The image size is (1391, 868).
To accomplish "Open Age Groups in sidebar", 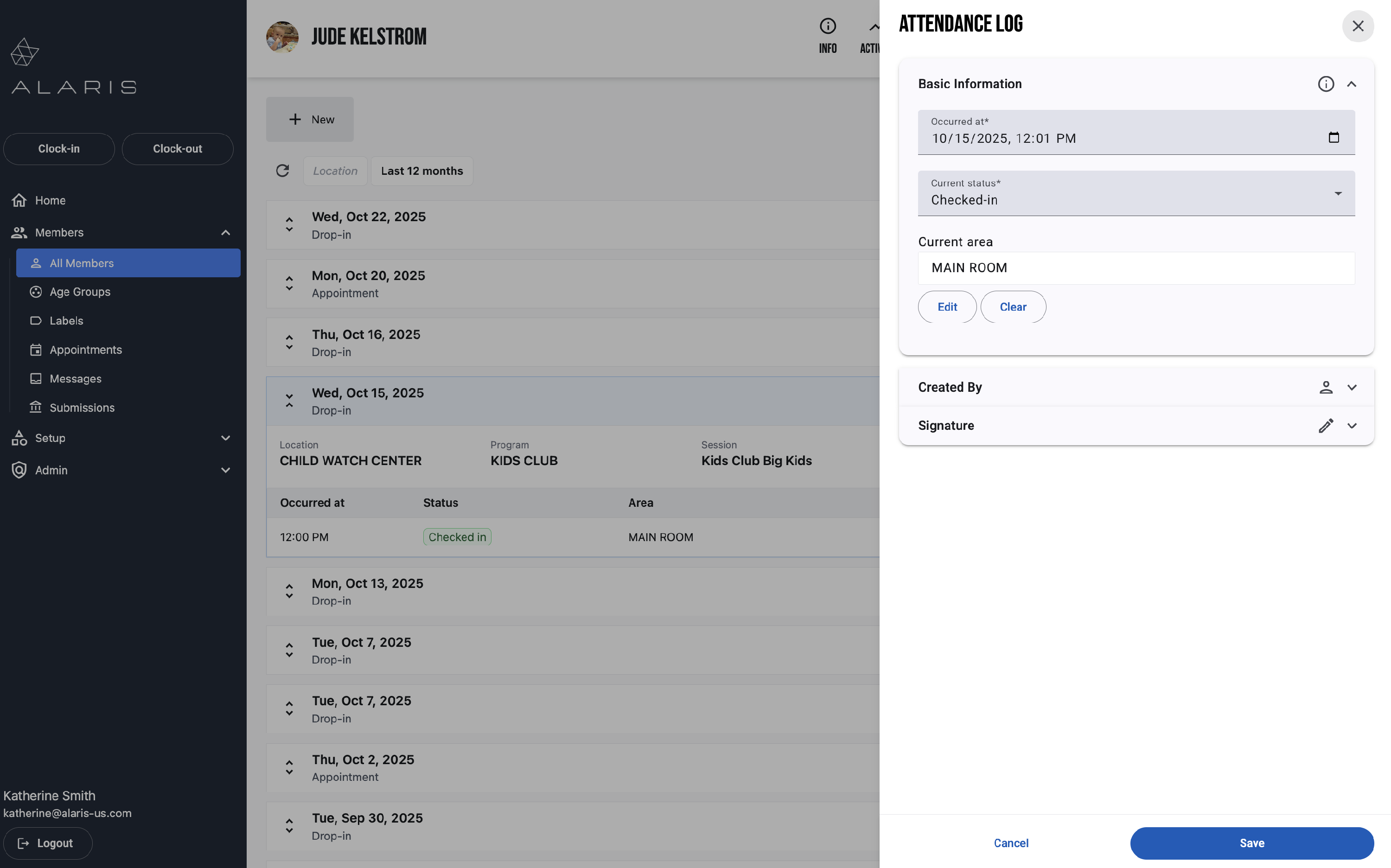I will click(80, 292).
